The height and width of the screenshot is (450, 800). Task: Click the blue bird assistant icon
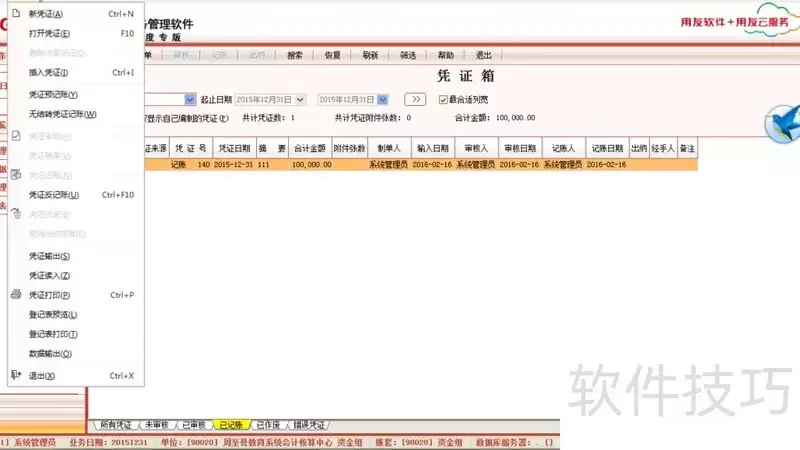[x=783, y=123]
